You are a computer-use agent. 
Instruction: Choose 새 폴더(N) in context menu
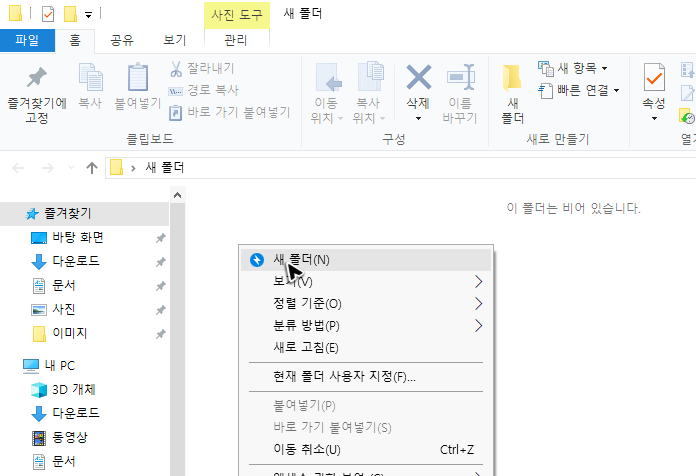tap(366, 260)
